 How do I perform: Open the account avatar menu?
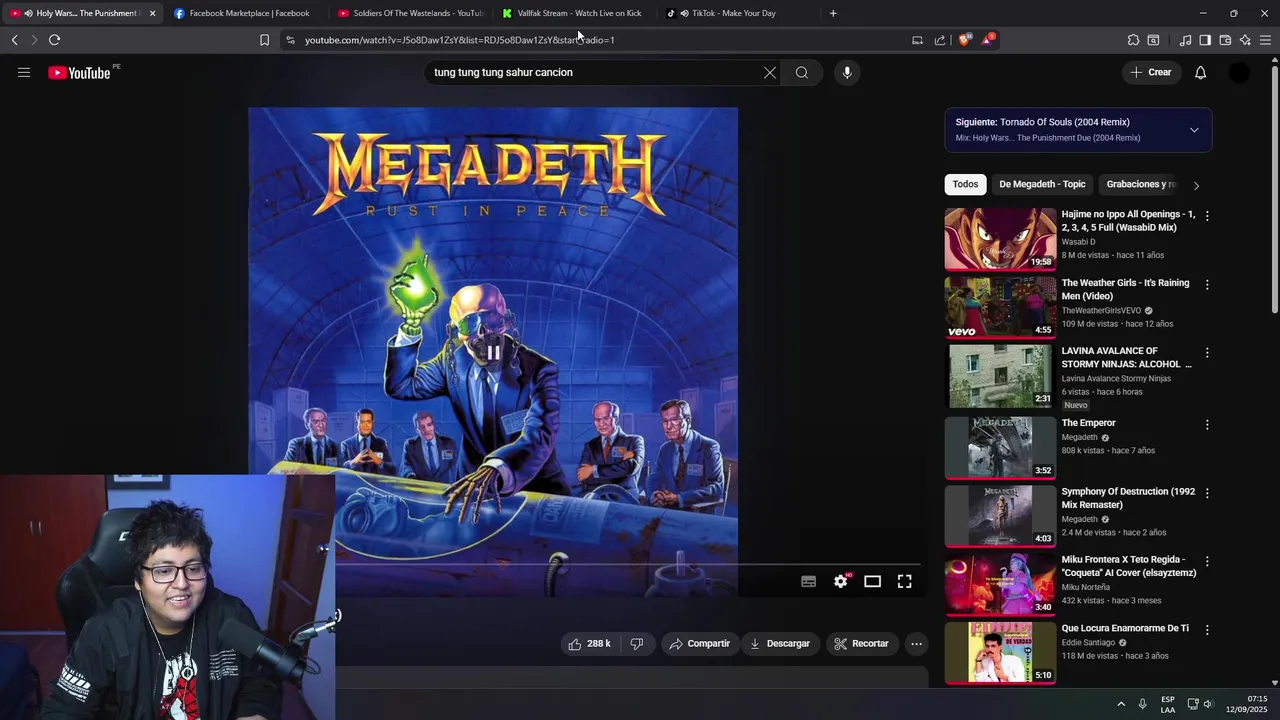pos(1239,72)
